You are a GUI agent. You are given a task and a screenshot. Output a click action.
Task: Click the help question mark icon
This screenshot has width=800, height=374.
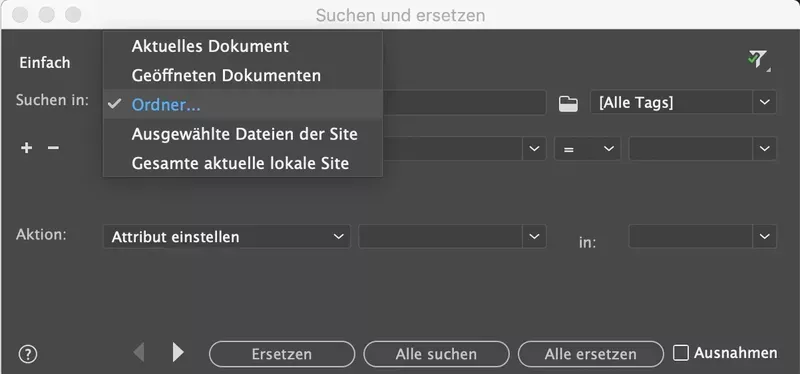[28, 354]
